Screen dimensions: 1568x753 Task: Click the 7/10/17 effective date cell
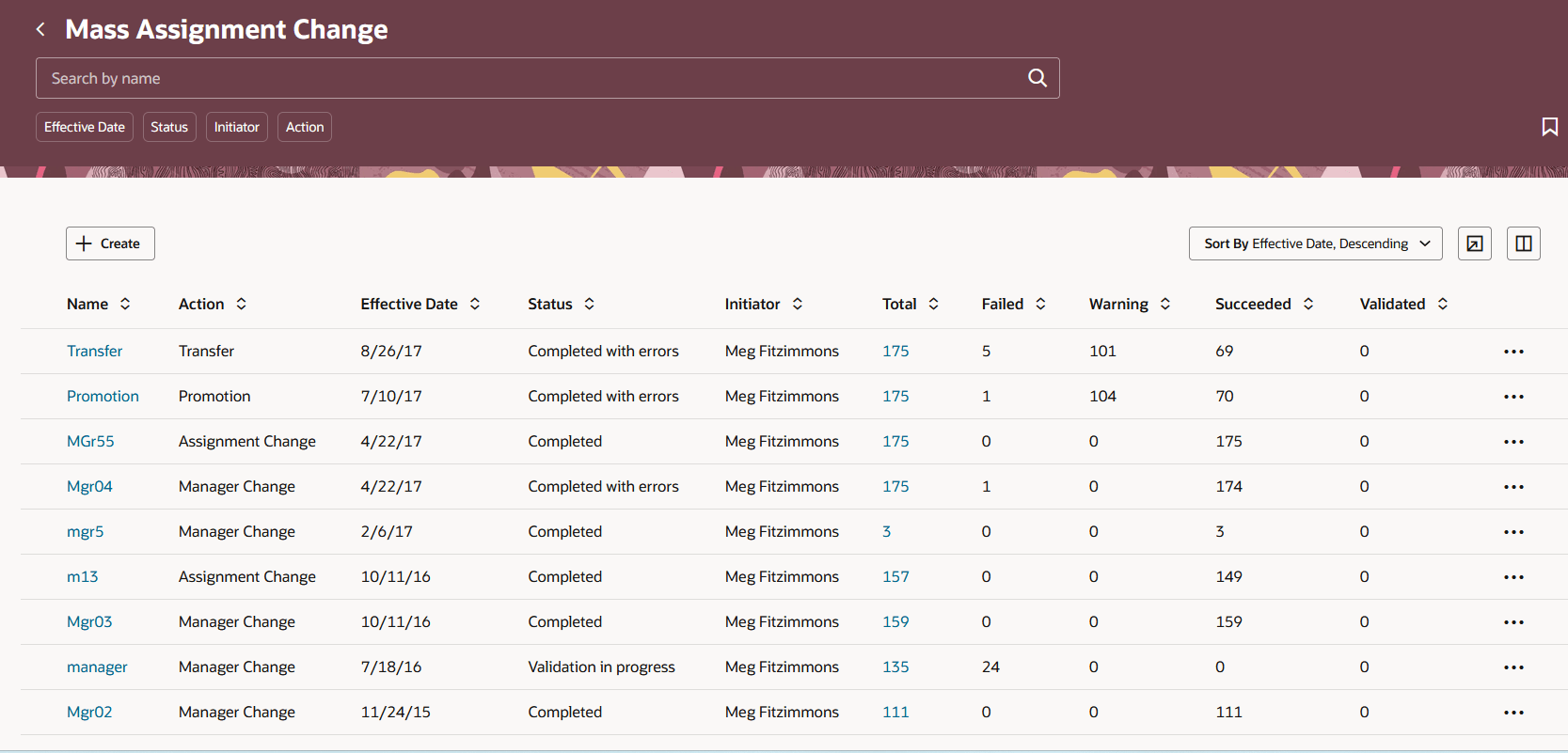coord(391,396)
